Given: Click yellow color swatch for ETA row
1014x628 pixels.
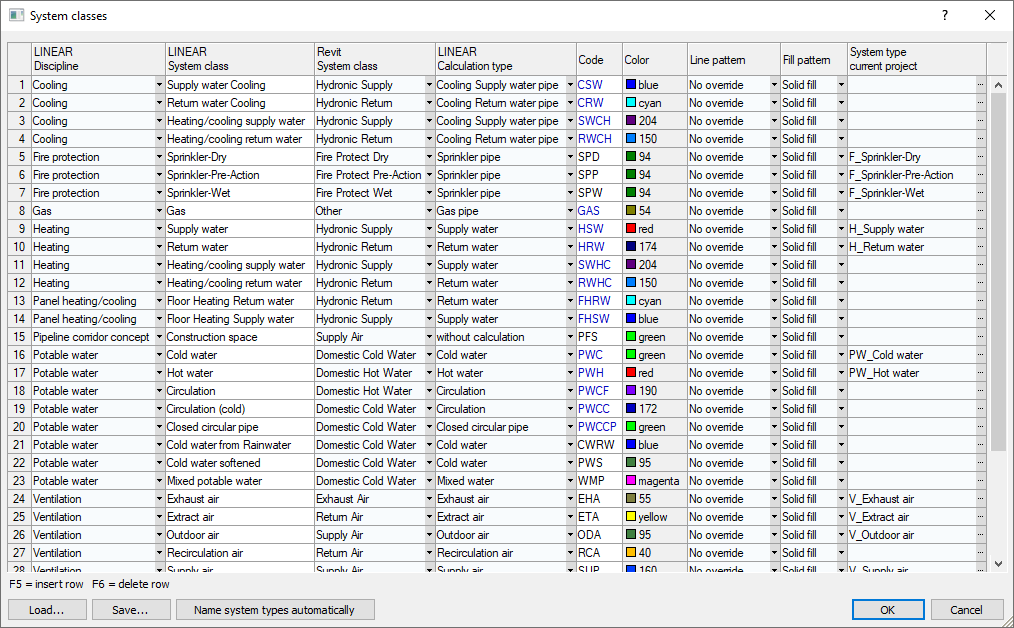Looking at the screenshot, I should pyautogui.click(x=631, y=517).
